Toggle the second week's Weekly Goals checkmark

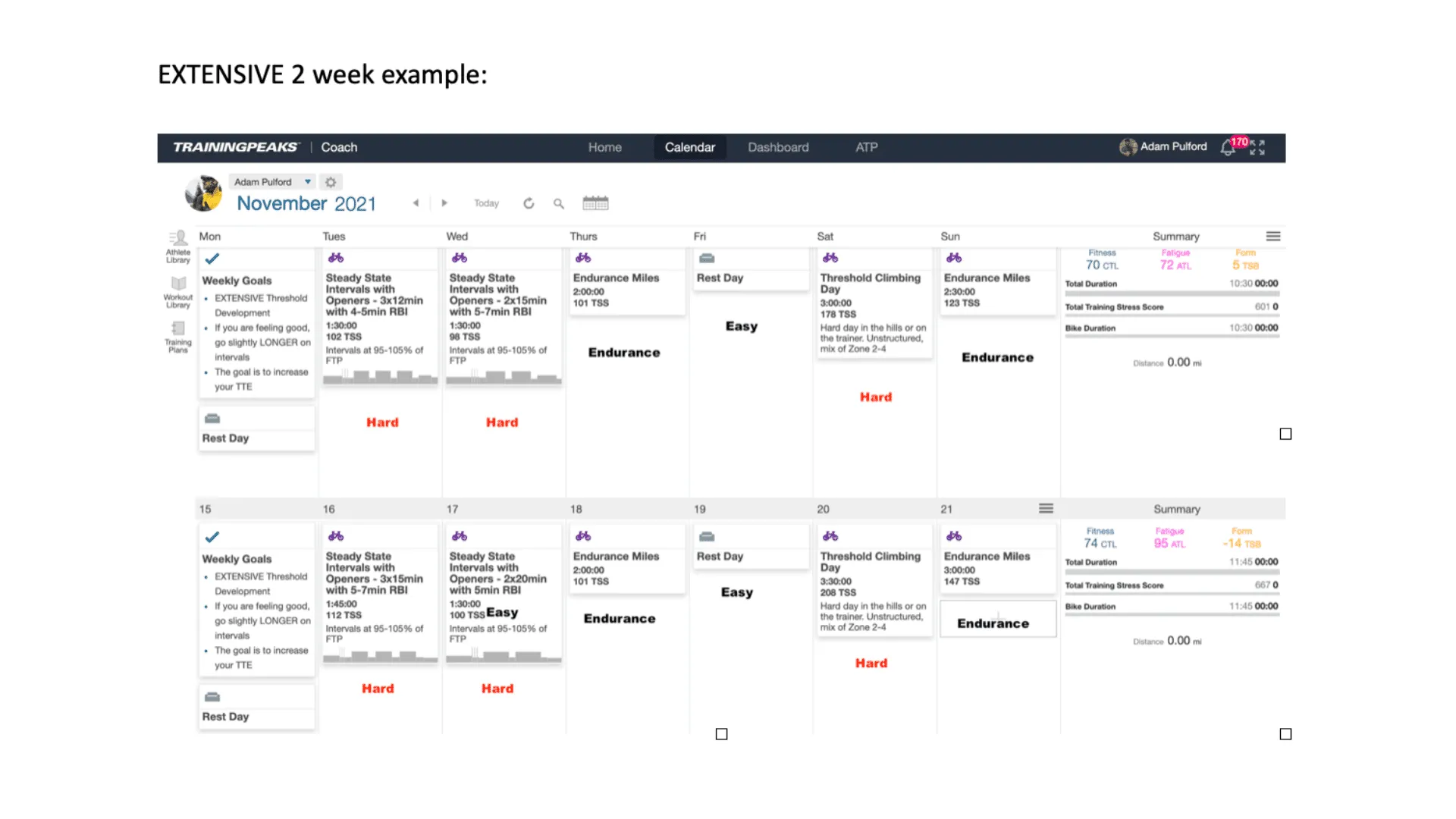(x=212, y=537)
